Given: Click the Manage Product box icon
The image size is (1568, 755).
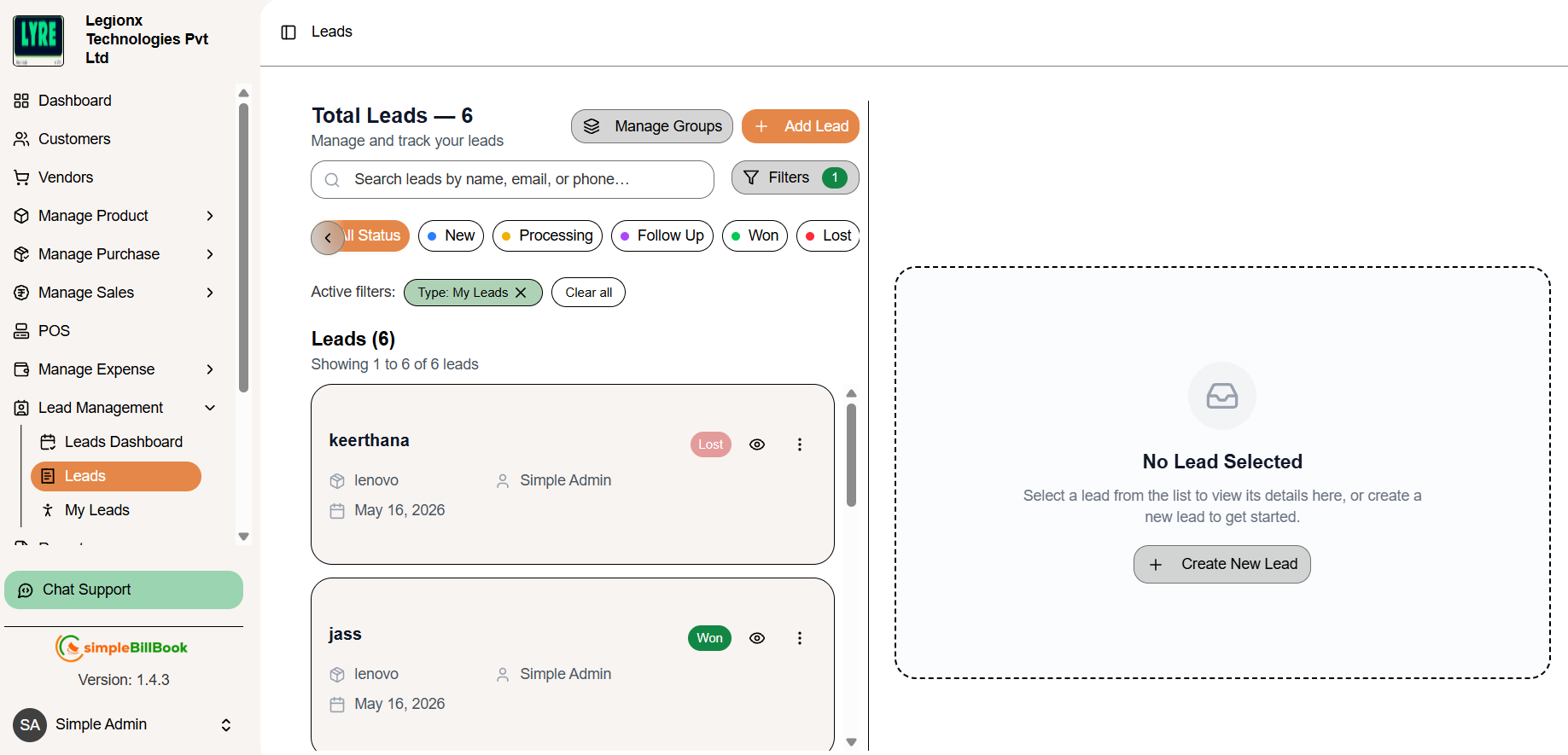Looking at the screenshot, I should [x=21, y=216].
